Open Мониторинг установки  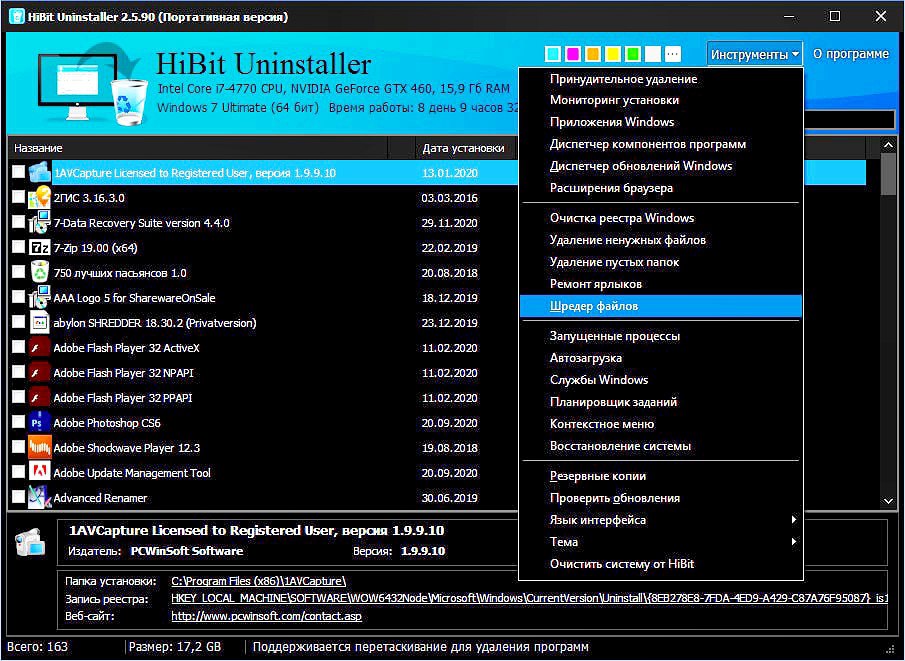661,100
